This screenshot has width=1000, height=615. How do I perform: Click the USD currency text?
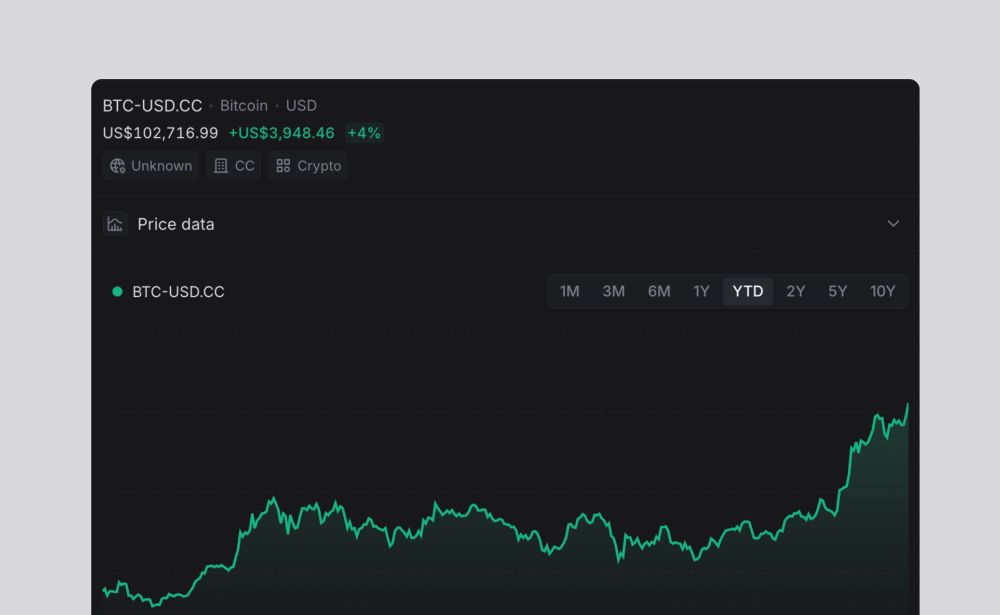301,105
